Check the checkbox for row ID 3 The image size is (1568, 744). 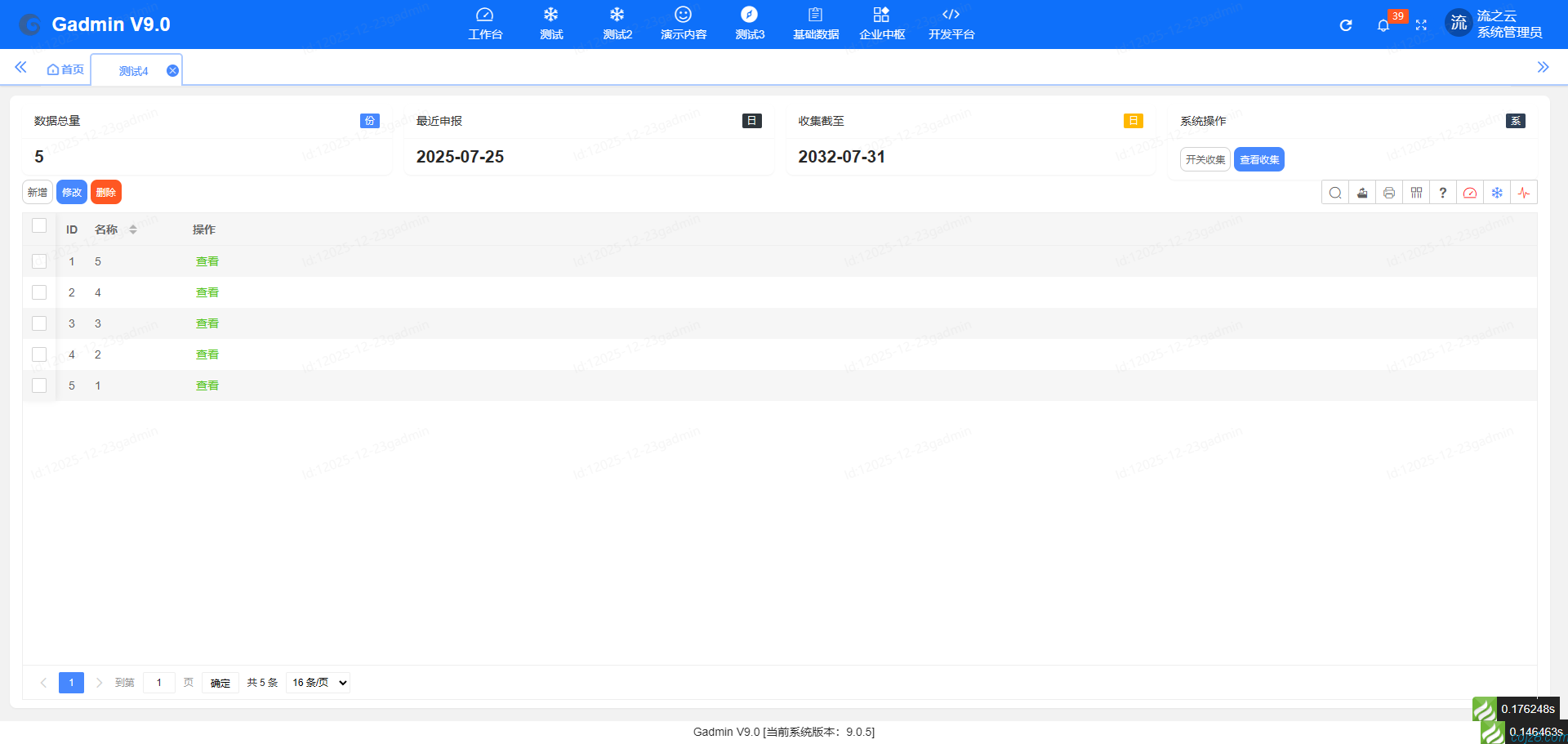pos(39,323)
